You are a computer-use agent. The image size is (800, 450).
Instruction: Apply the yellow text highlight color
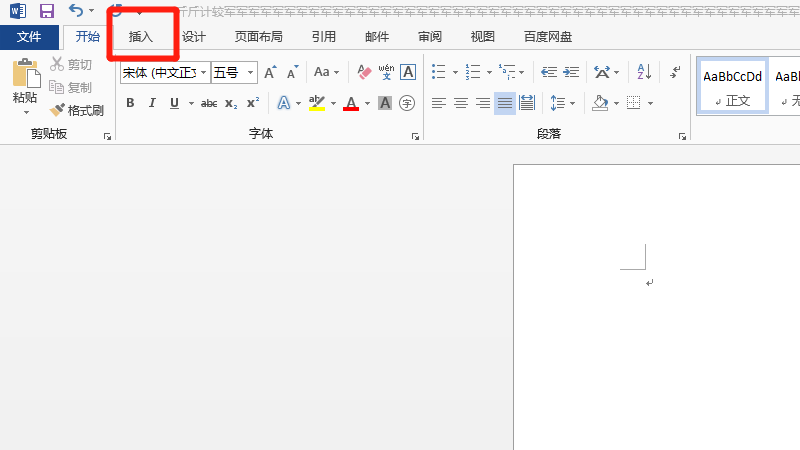[317, 103]
